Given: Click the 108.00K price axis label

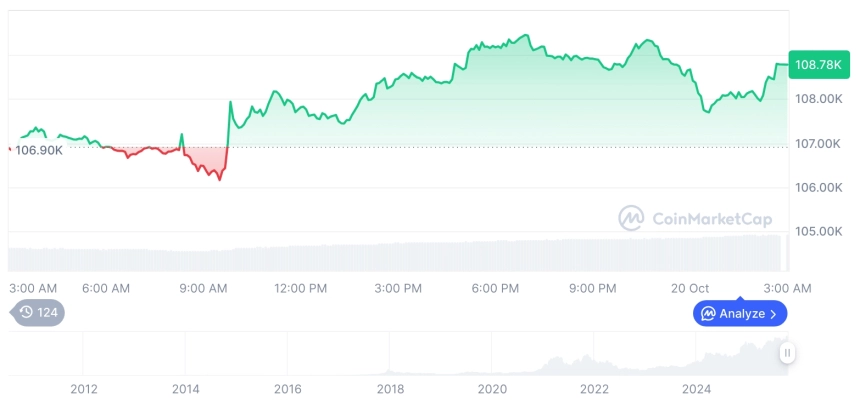Looking at the screenshot, I should [819, 99].
